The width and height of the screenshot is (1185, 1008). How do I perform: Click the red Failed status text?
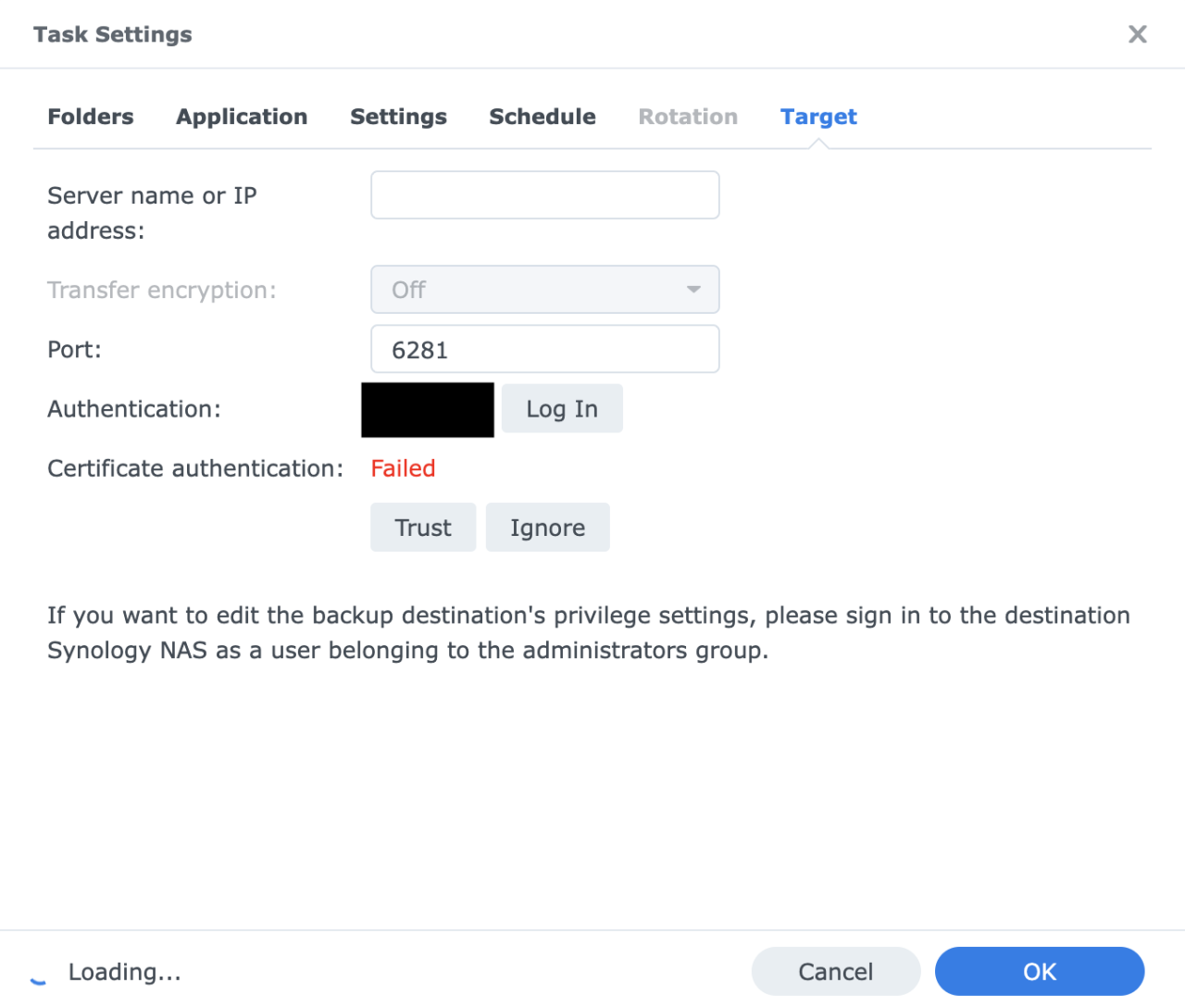(403, 467)
